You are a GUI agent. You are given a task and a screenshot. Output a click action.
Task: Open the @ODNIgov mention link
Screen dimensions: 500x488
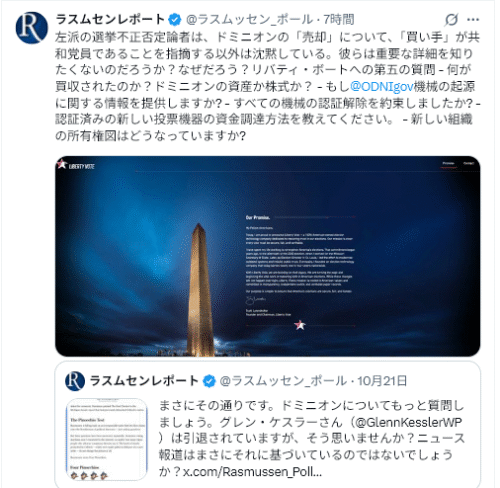[x=382, y=86]
